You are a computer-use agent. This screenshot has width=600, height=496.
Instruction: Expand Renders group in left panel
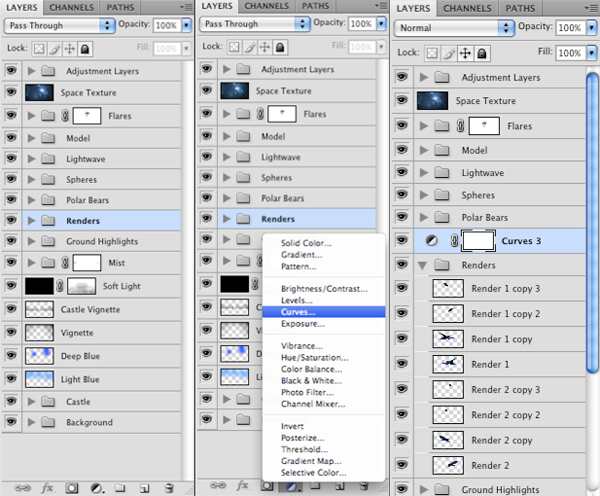pyautogui.click(x=31, y=220)
